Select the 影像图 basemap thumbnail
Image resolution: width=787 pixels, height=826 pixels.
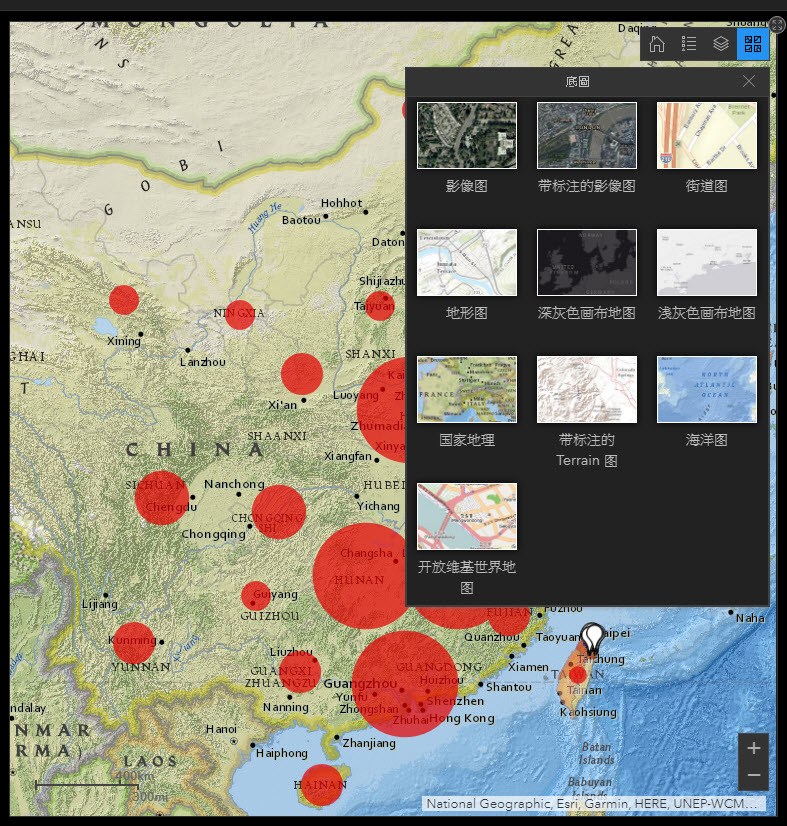point(467,135)
